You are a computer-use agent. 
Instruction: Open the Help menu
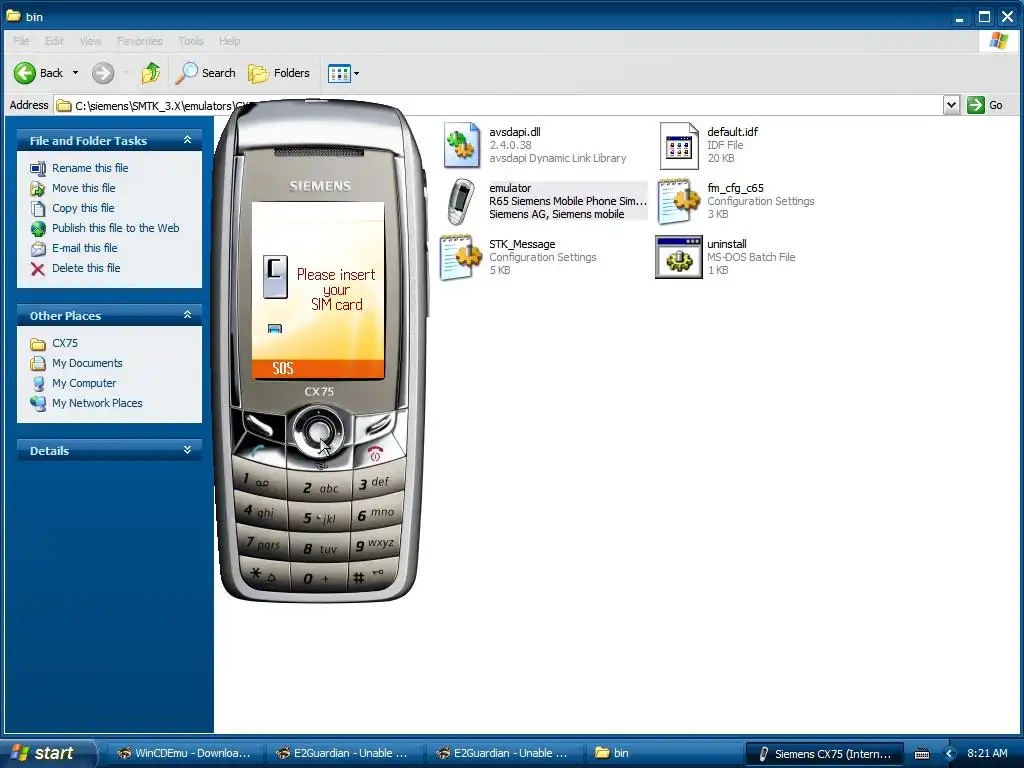tap(229, 40)
